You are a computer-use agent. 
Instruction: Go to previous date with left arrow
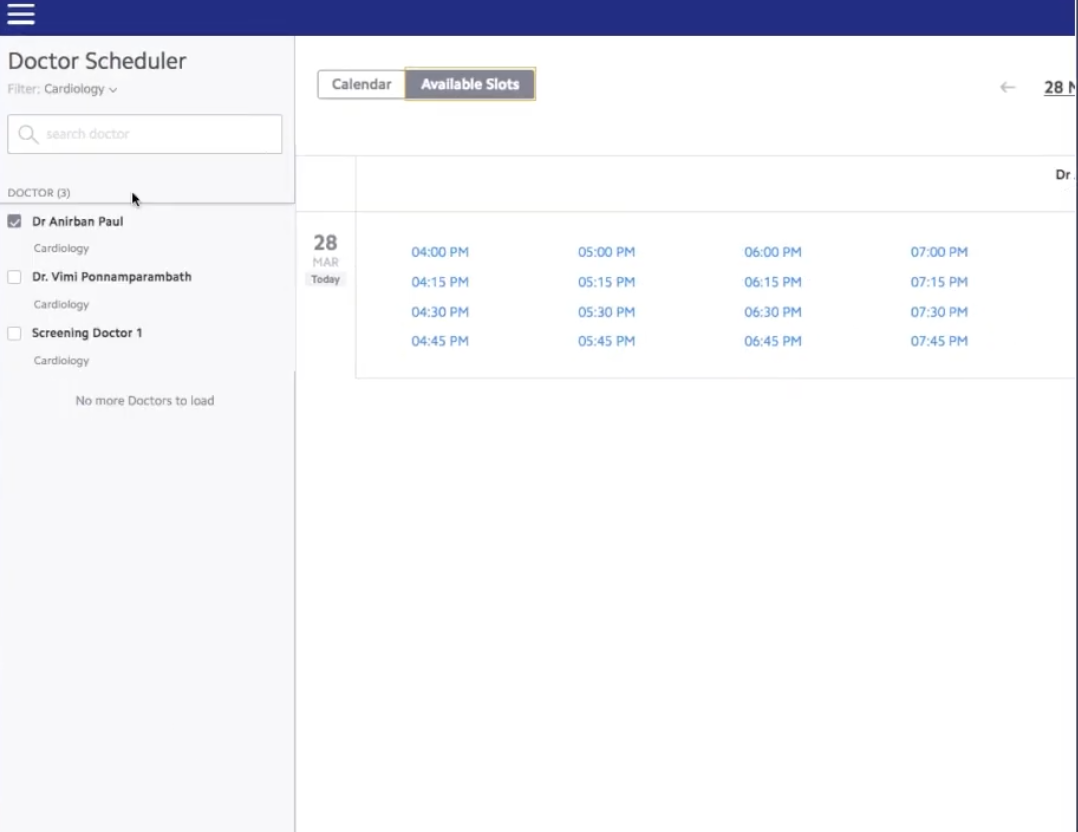(1007, 87)
